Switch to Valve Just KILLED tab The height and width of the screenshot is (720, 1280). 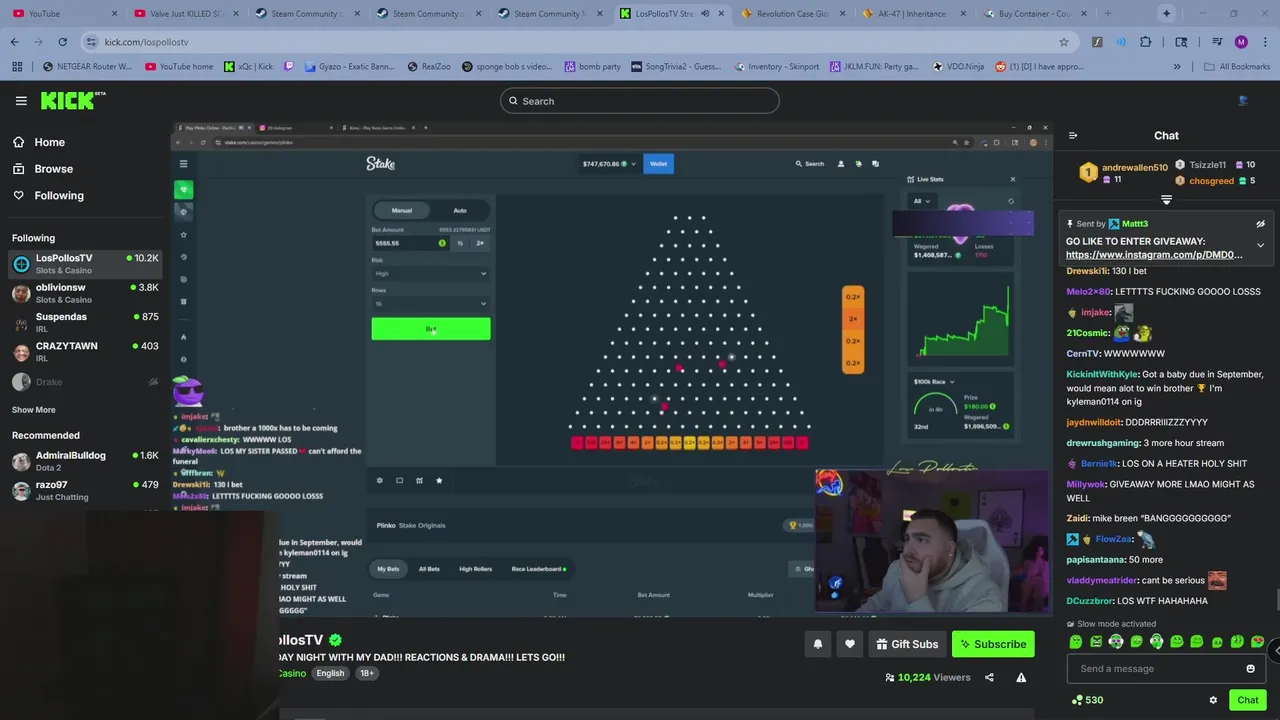184,14
